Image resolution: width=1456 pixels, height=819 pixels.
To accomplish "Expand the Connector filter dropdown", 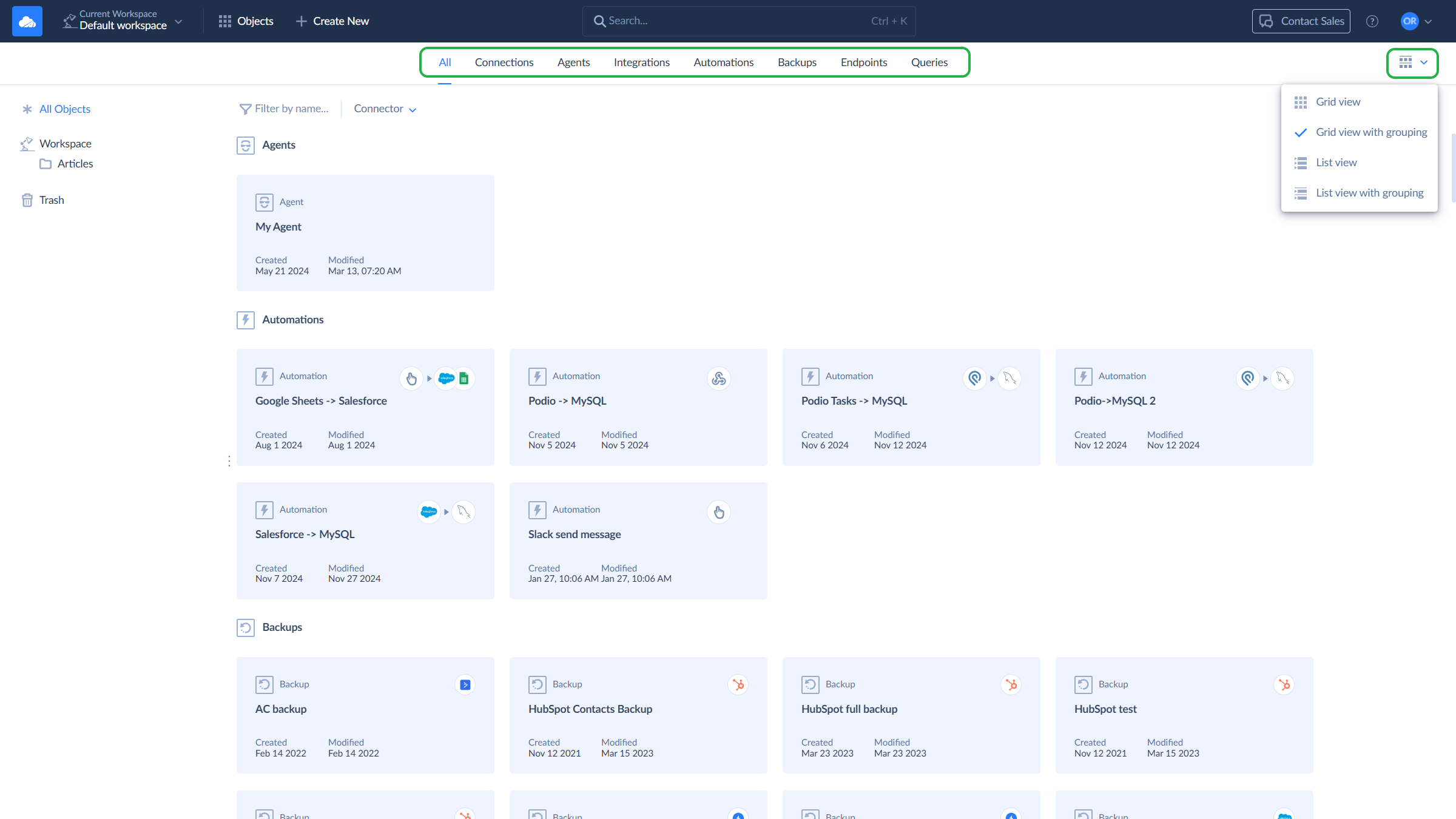I will 385,109.
